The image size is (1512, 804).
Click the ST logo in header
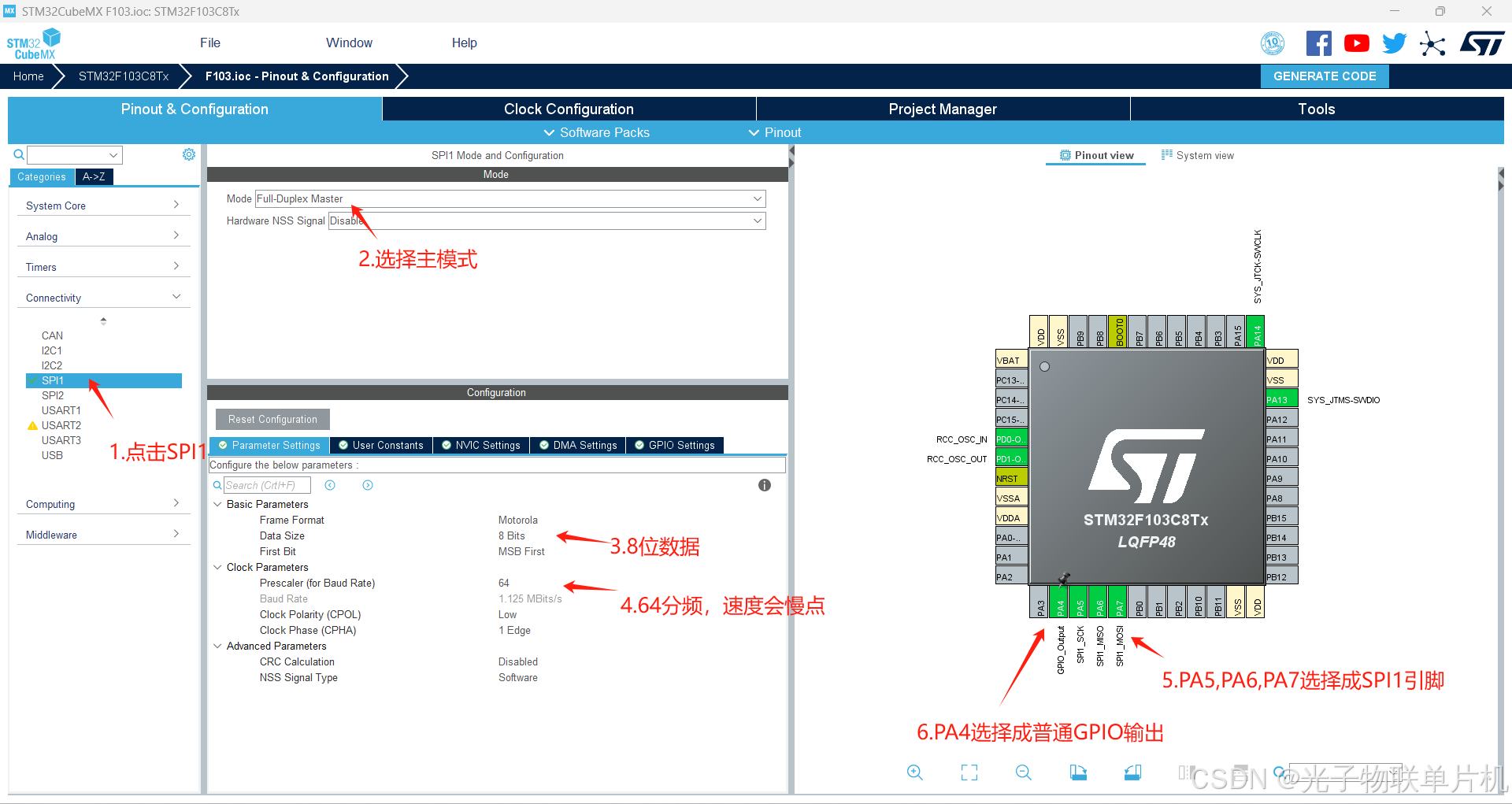(1482, 43)
